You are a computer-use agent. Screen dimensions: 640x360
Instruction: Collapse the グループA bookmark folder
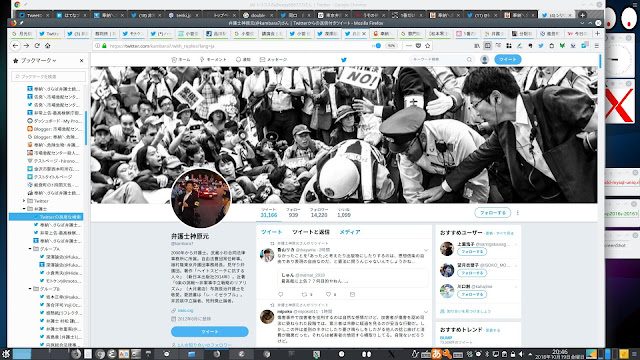[30, 249]
